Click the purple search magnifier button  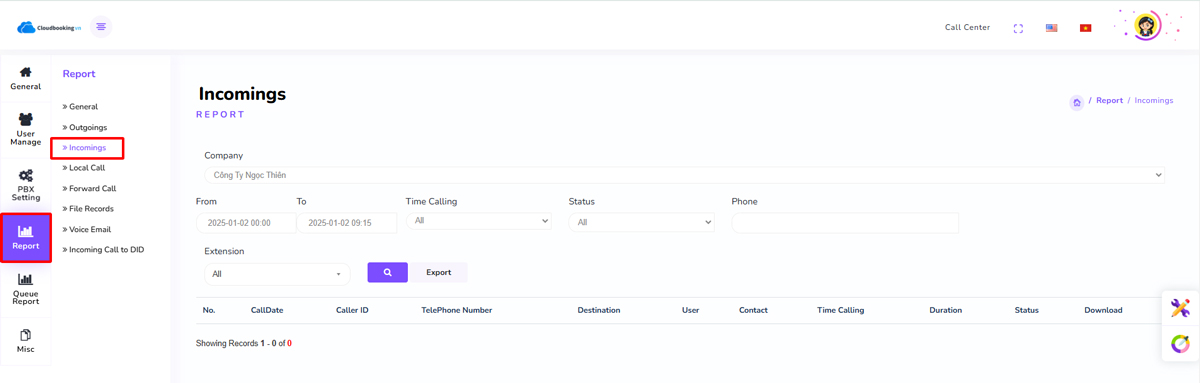coord(388,272)
